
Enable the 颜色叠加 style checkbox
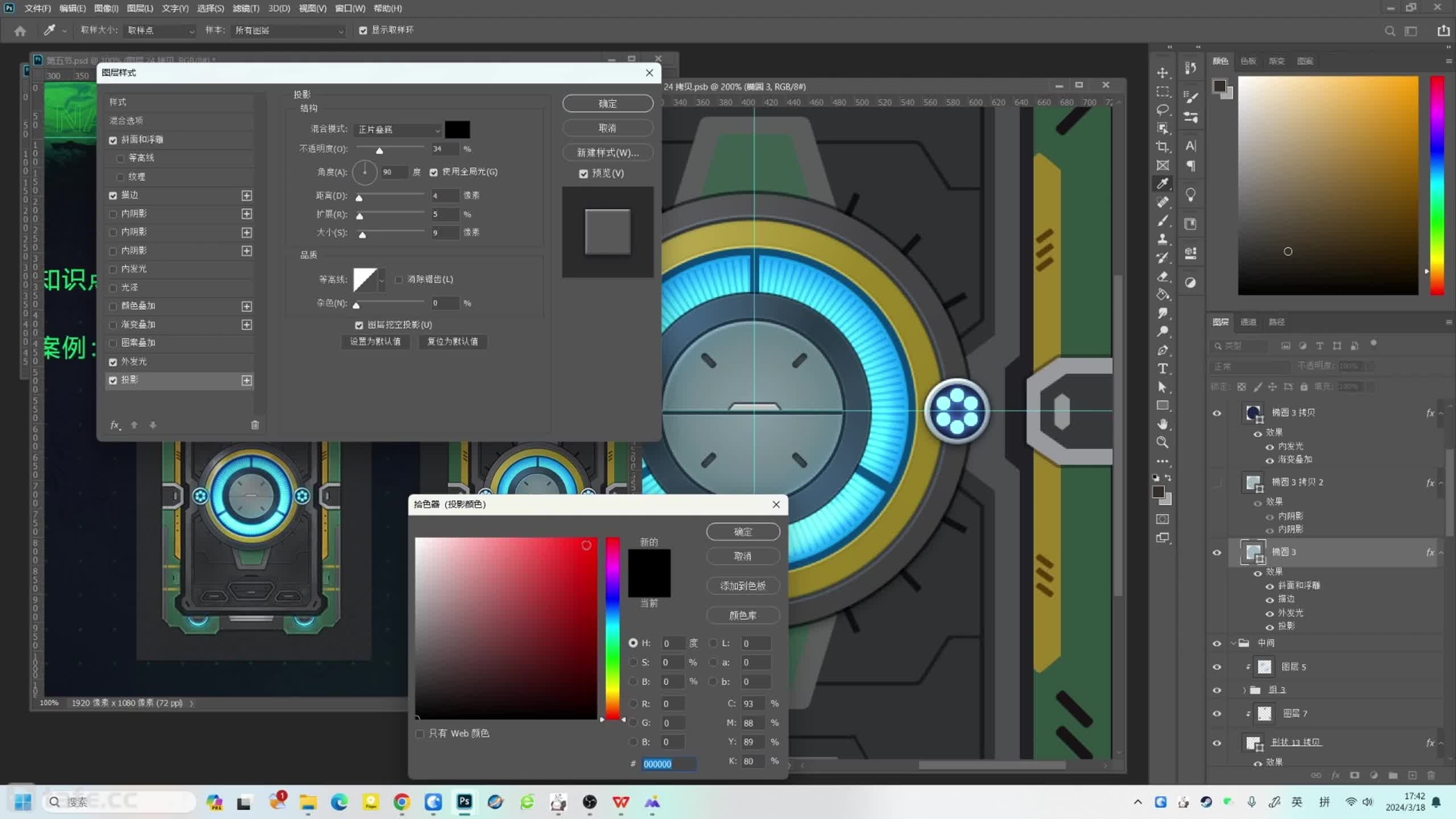point(113,307)
